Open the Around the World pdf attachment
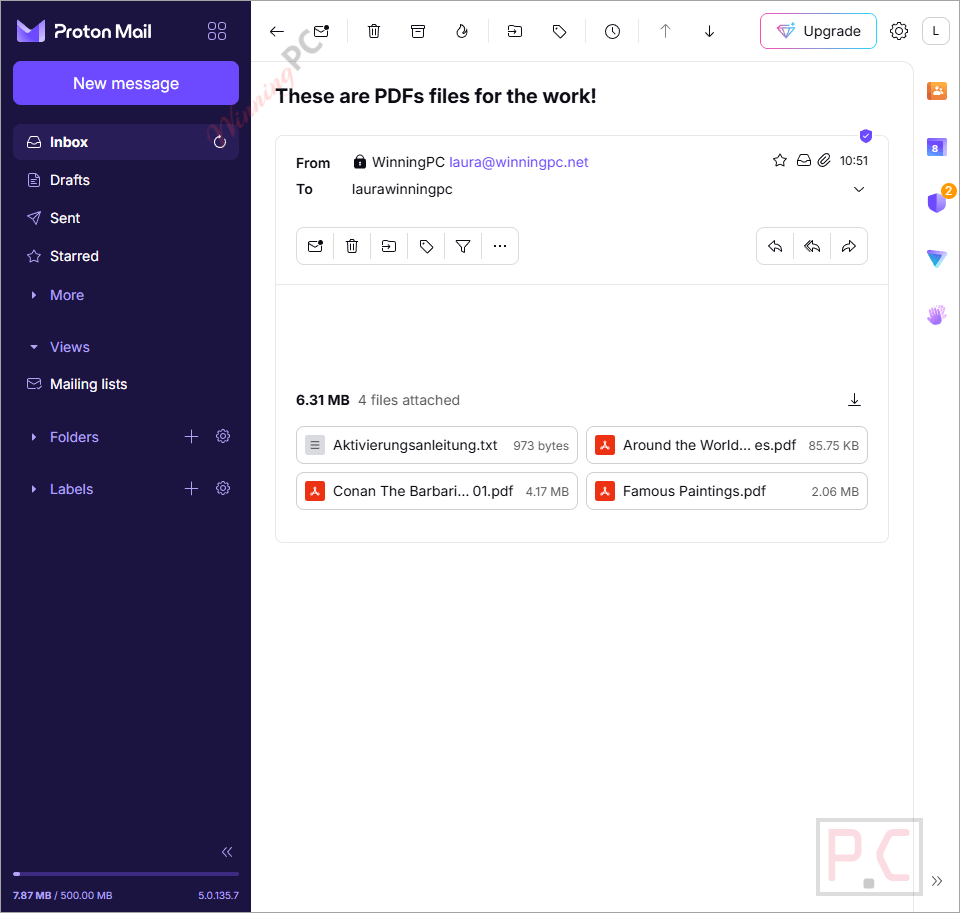This screenshot has height=913, width=960. tap(727, 445)
